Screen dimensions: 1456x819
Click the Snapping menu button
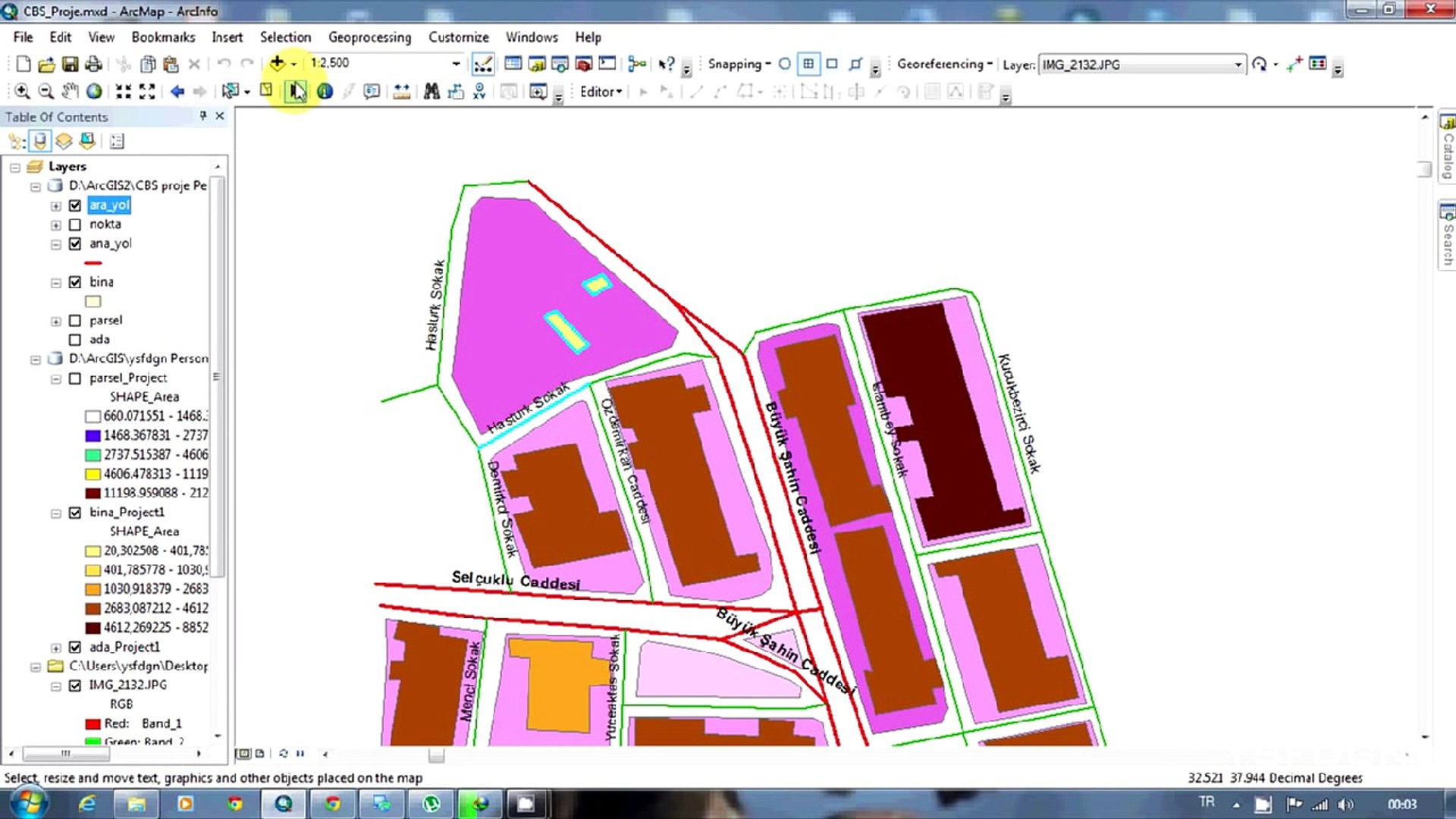coord(739,64)
